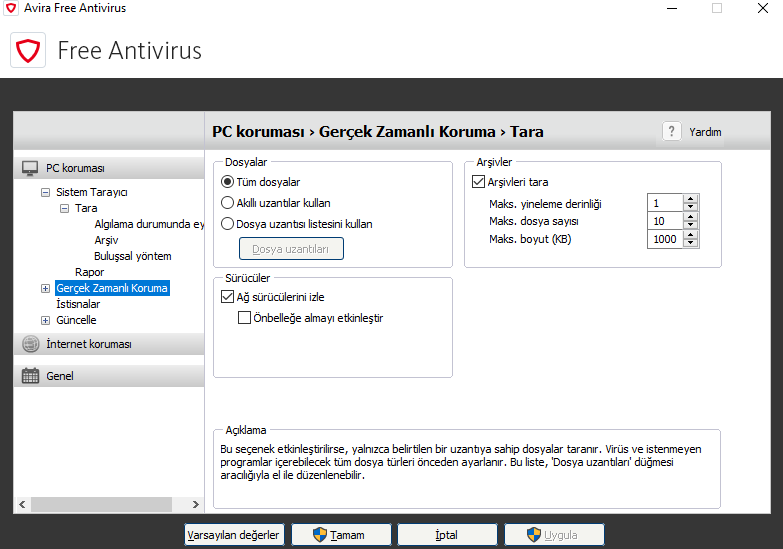Click the sidebar scroll right arrow
The height and width of the screenshot is (549, 783).
click(196, 505)
